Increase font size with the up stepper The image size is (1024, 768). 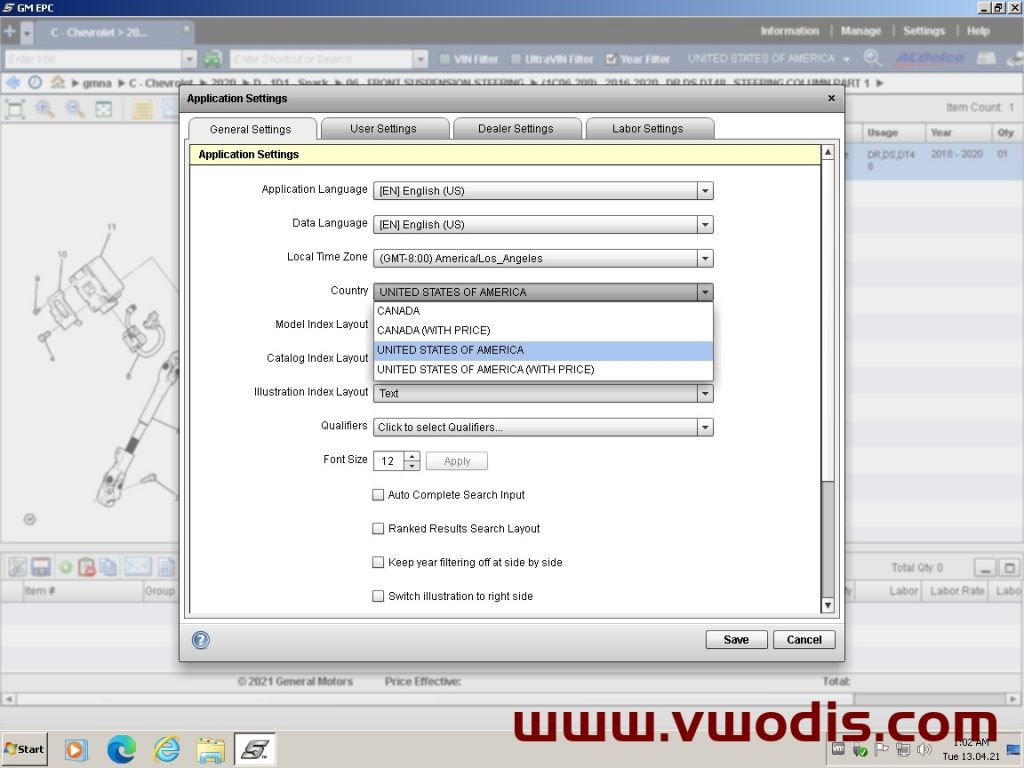pos(411,456)
